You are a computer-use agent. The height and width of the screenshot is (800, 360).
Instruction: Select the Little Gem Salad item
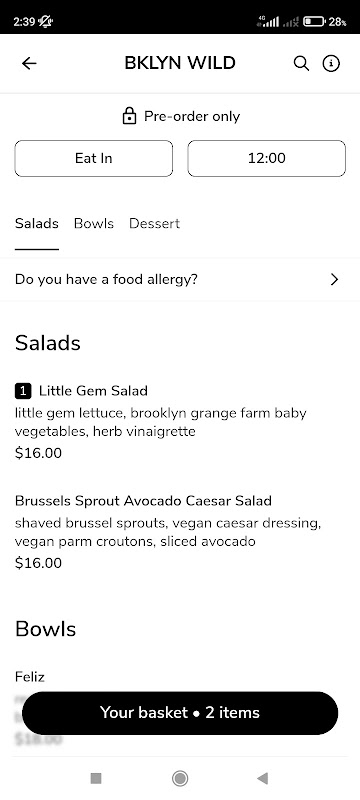(x=180, y=421)
